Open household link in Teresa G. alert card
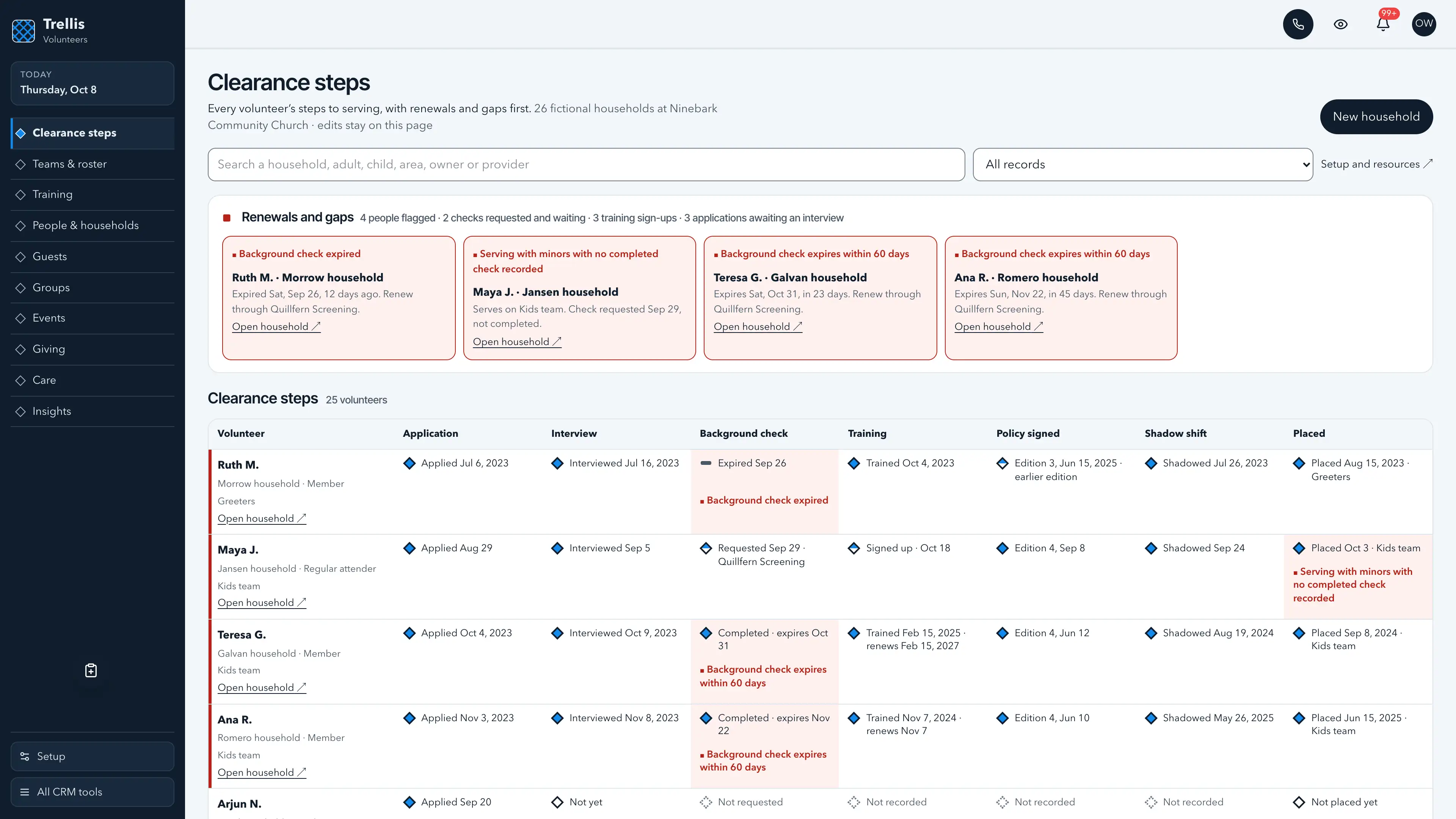 click(x=758, y=326)
